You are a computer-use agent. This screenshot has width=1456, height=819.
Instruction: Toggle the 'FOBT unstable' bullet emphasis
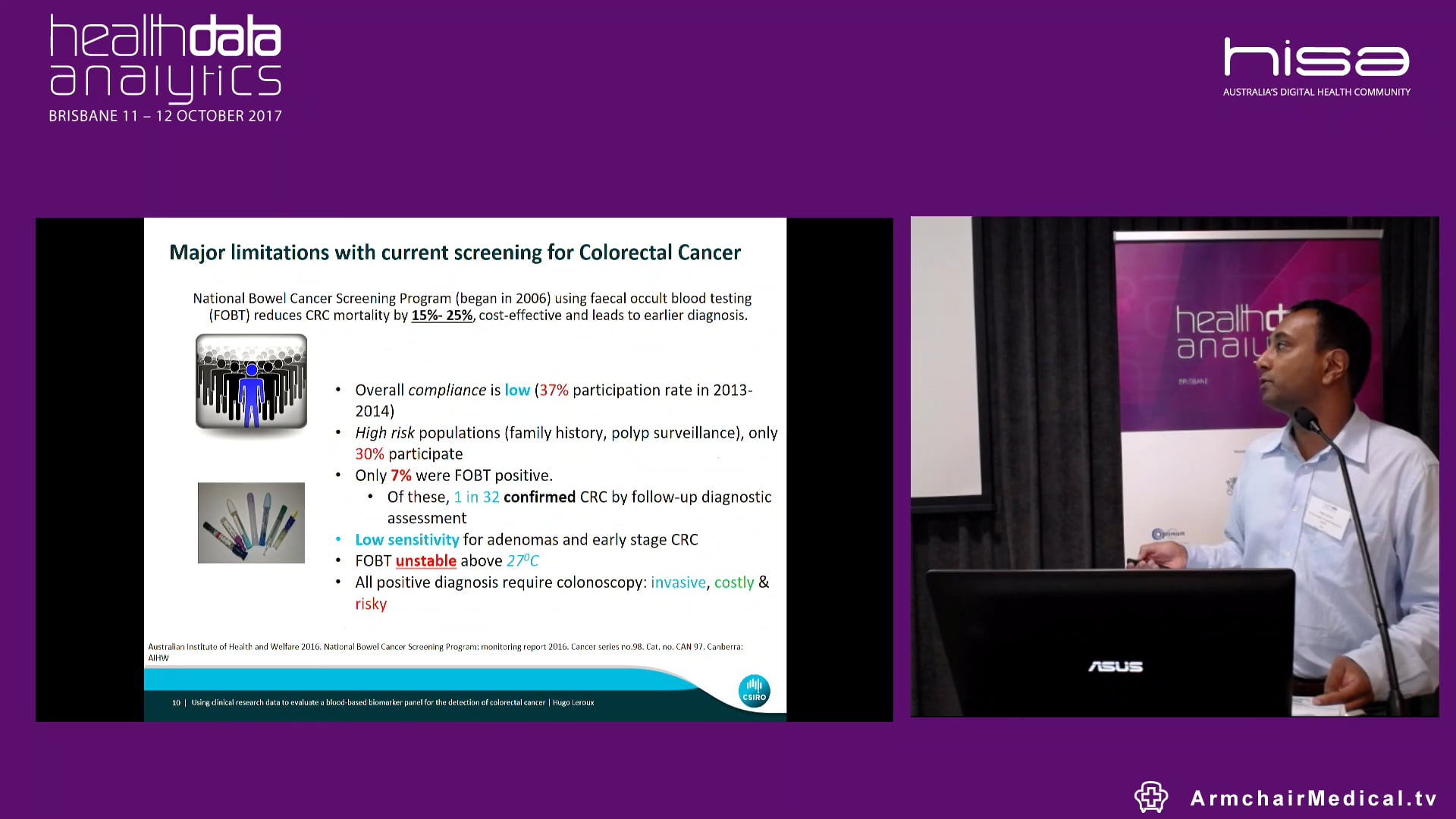point(425,560)
